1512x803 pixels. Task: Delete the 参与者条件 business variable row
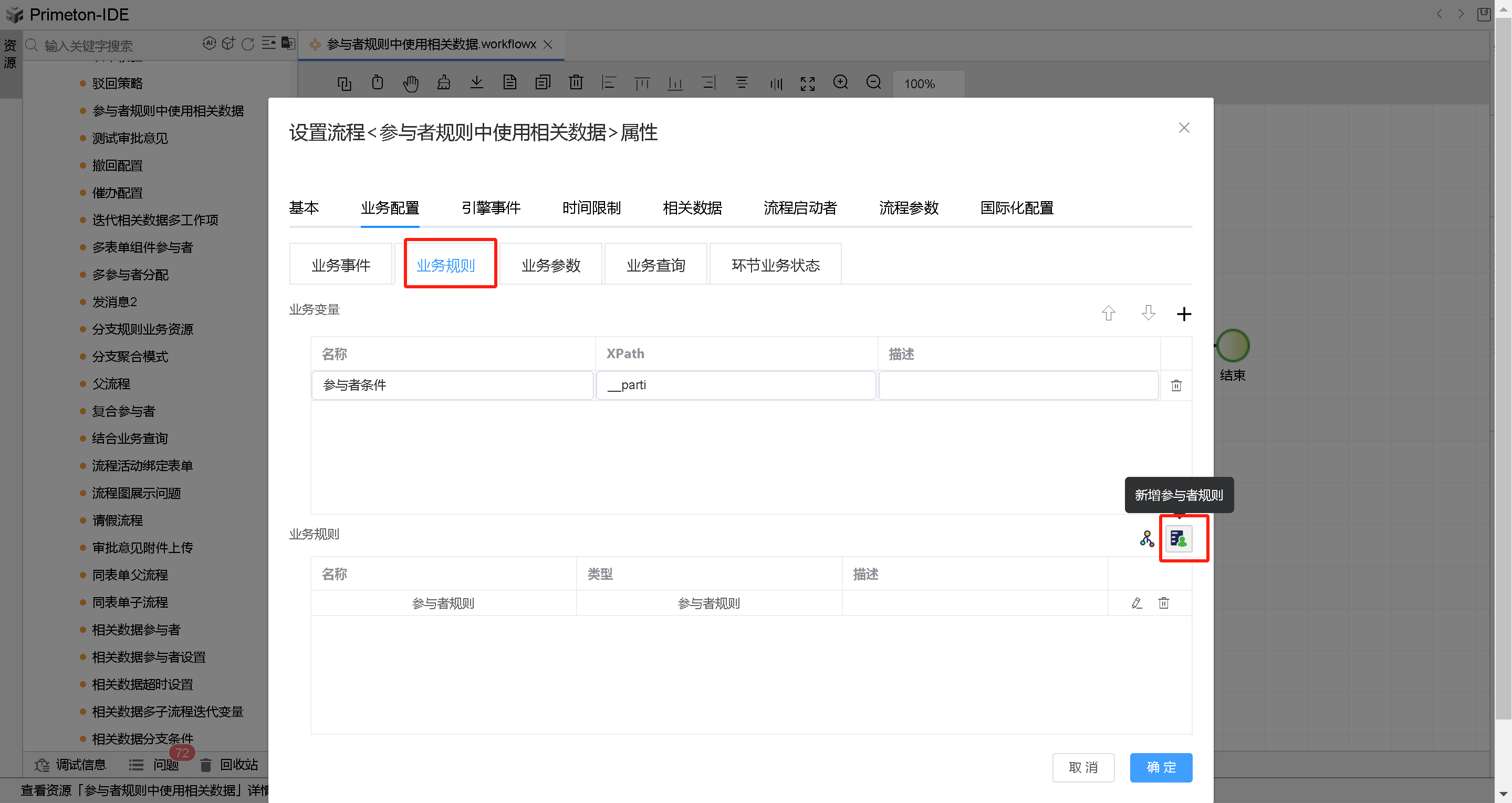click(x=1176, y=385)
